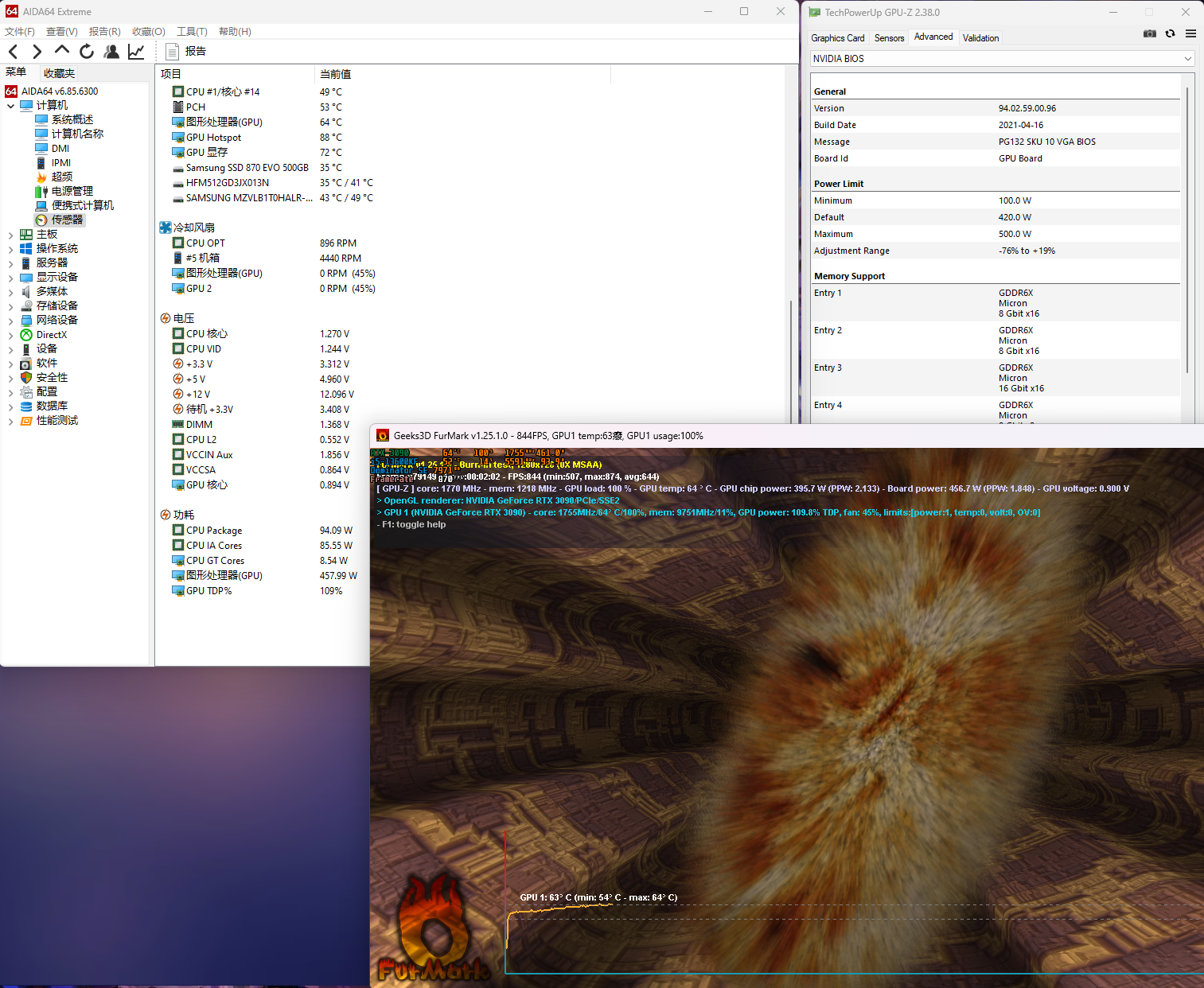Expand the 存储设备 tree node
The image size is (1204, 988).
pos(10,306)
